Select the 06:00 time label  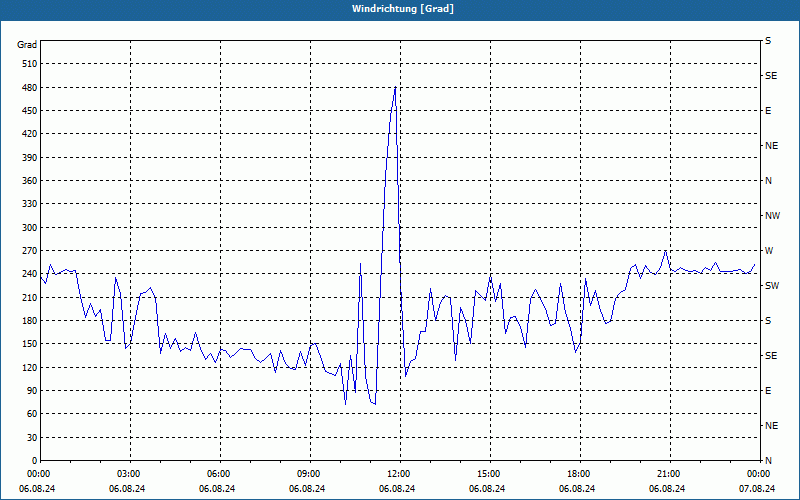220,473
